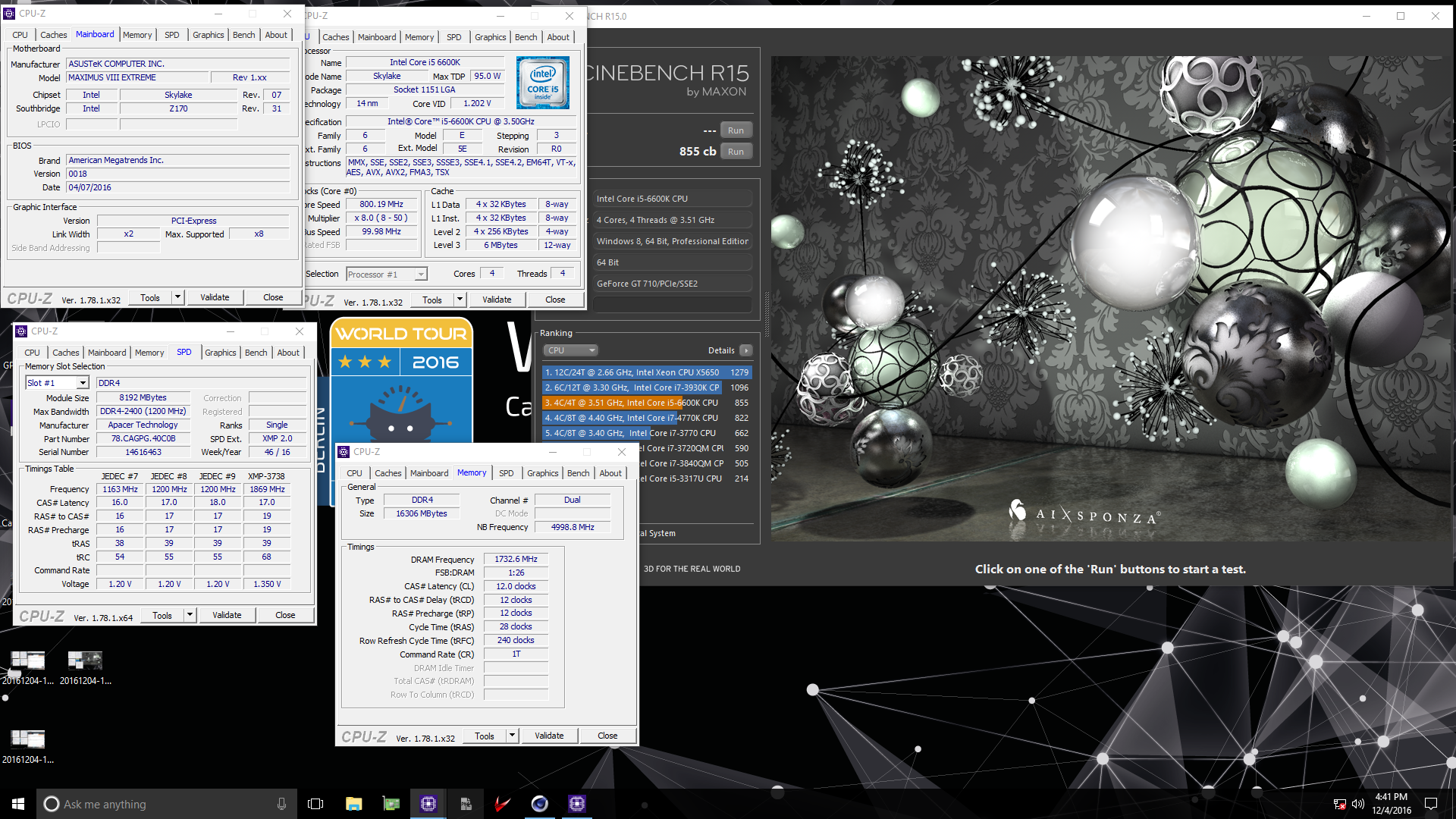Click BIOS Date field 04/07/2016

point(178,187)
